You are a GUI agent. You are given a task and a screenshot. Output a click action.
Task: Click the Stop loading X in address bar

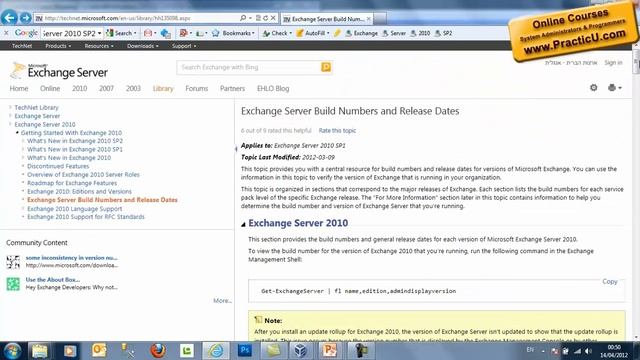click(273, 18)
